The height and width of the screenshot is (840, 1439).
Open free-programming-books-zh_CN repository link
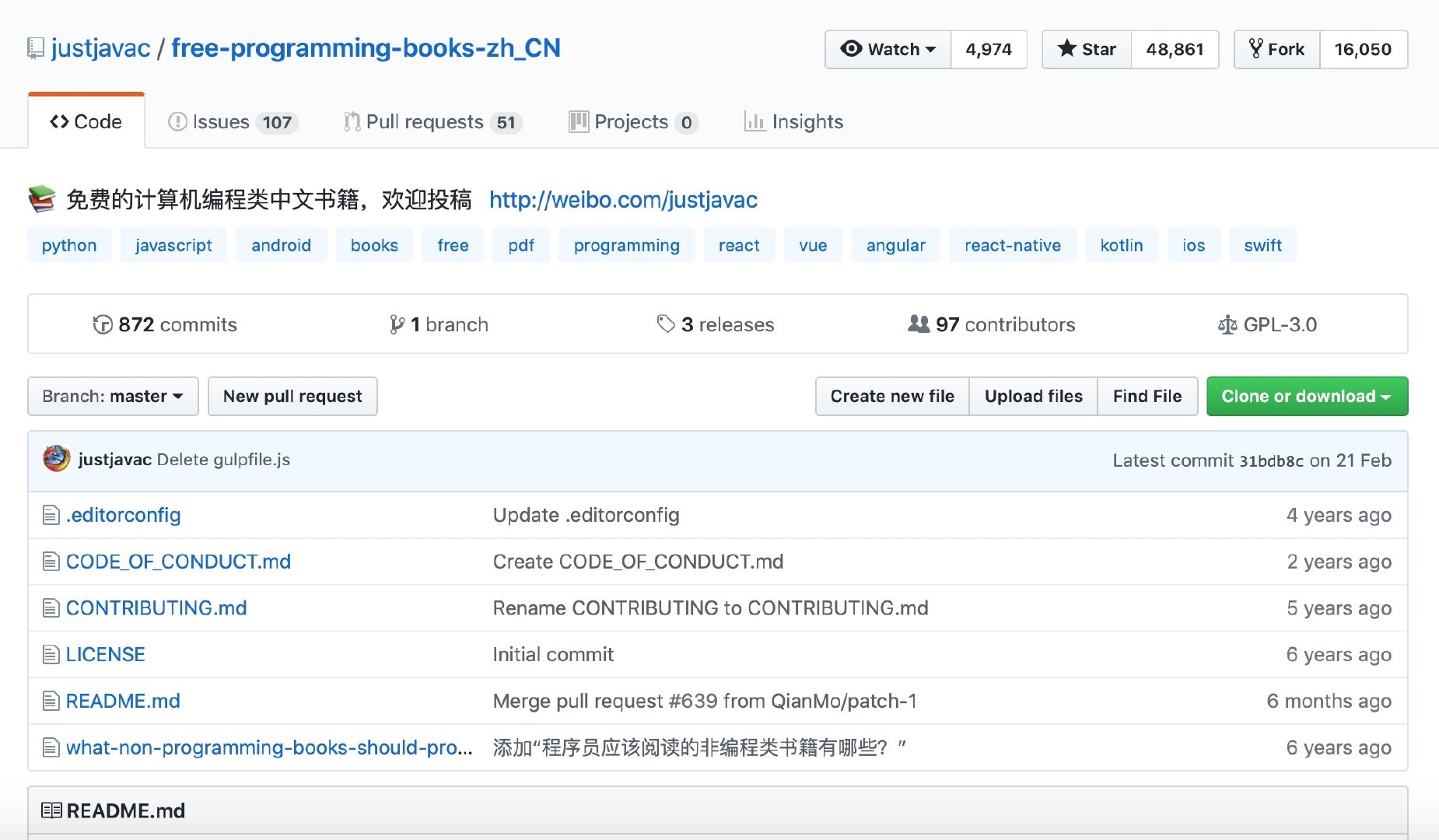click(x=366, y=48)
